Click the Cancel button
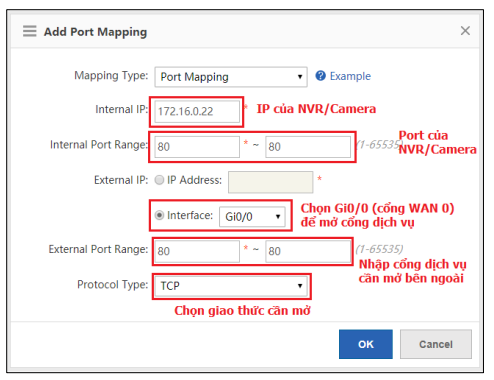Screen dimensions: 494x380 436,344
